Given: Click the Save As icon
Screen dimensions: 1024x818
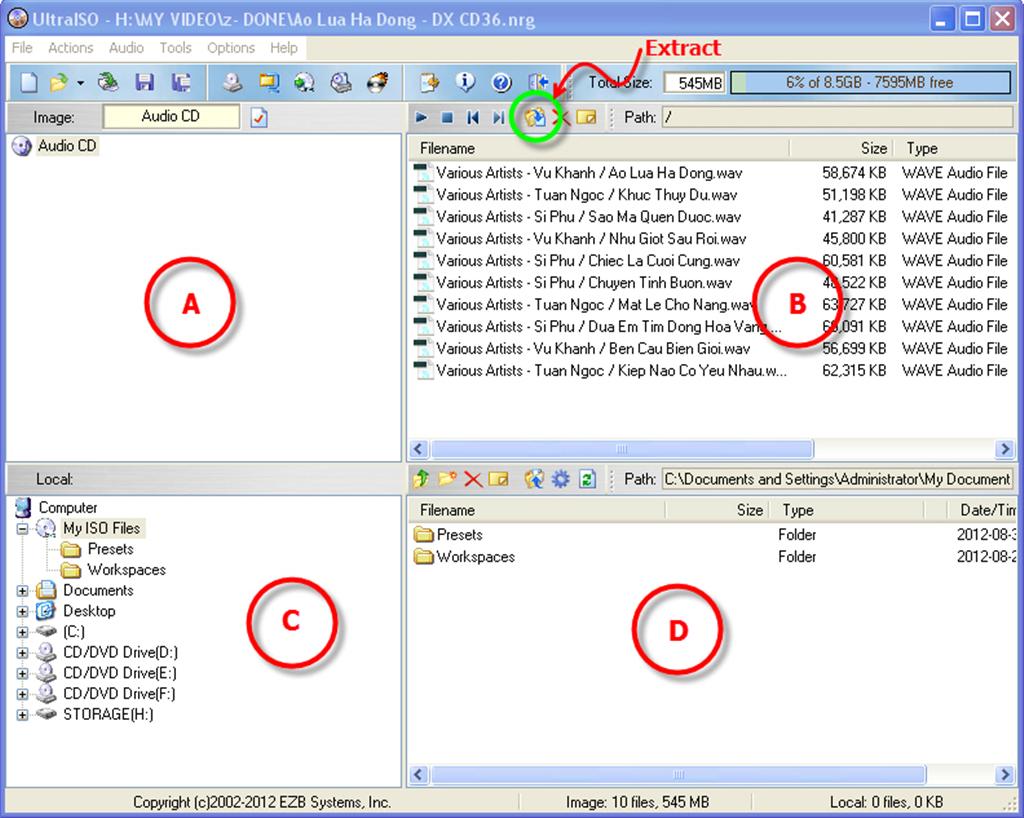Looking at the screenshot, I should (x=181, y=82).
